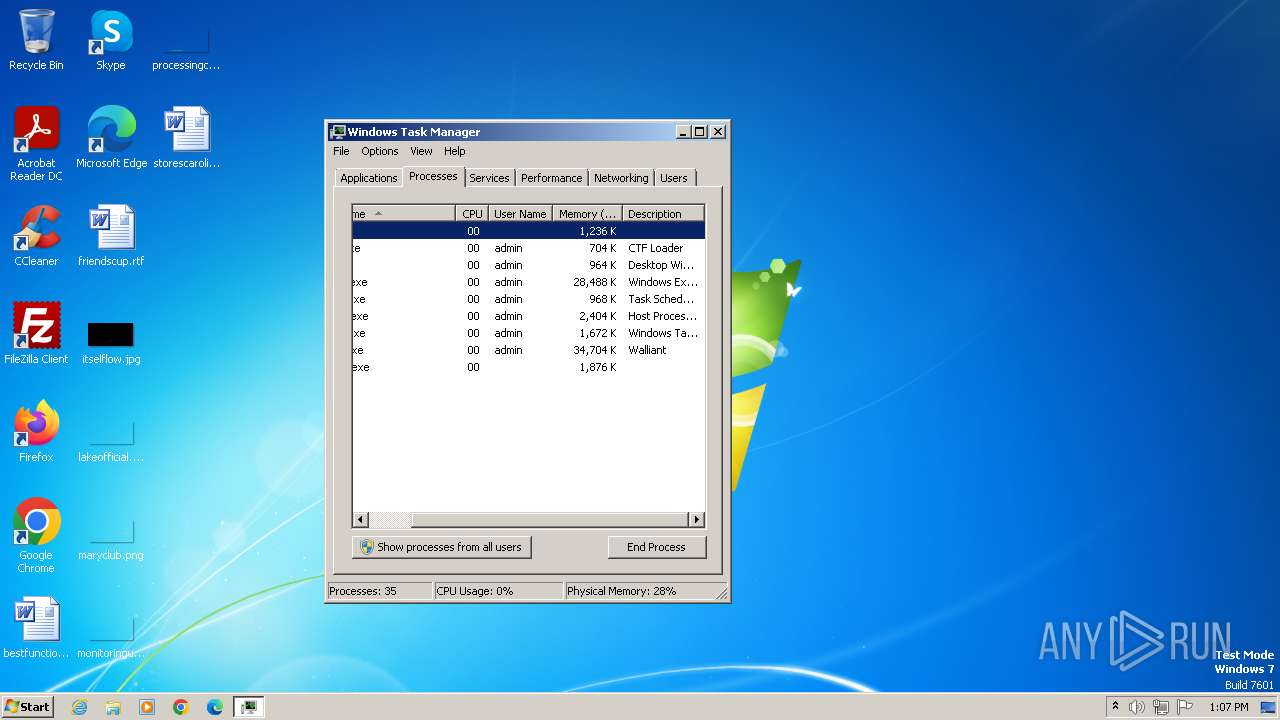Screen dimensions: 1280x720
Task: Select the Task Sched... process row
Action: coord(528,299)
